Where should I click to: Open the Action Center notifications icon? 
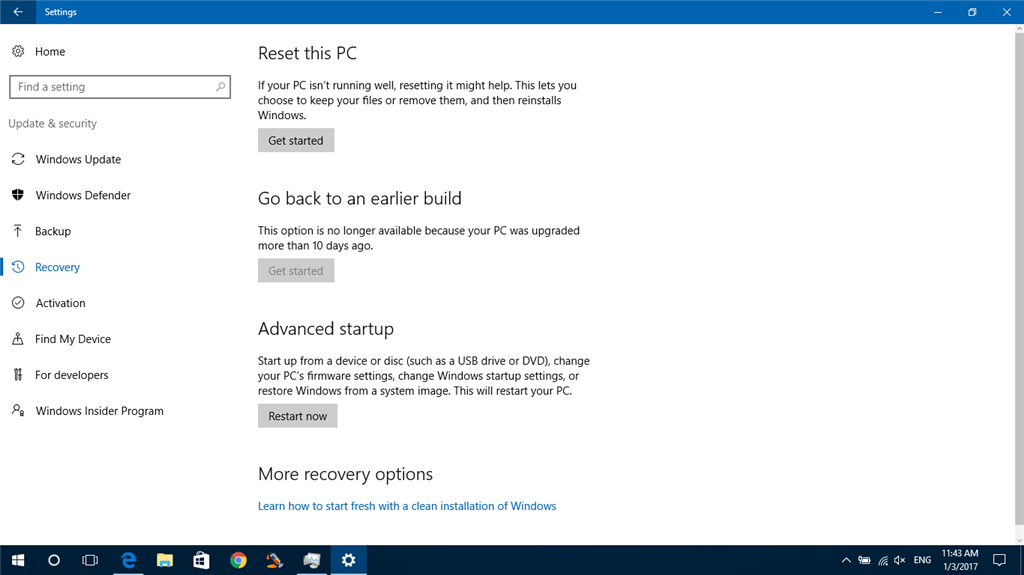click(999, 560)
